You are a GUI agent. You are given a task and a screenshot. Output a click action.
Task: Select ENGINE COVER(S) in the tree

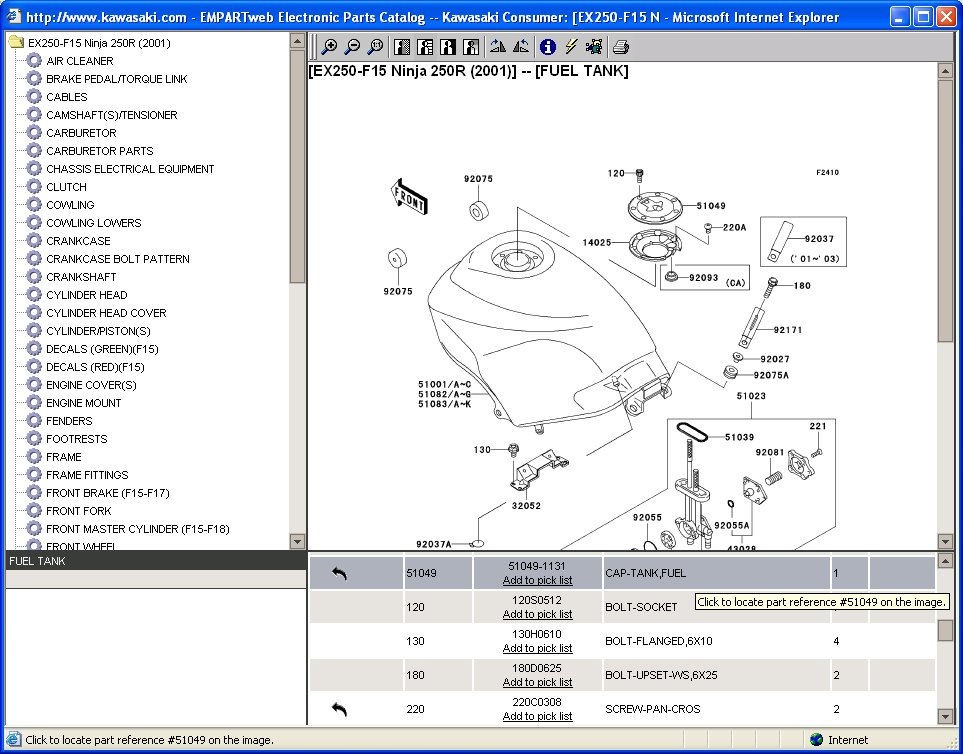pos(92,385)
